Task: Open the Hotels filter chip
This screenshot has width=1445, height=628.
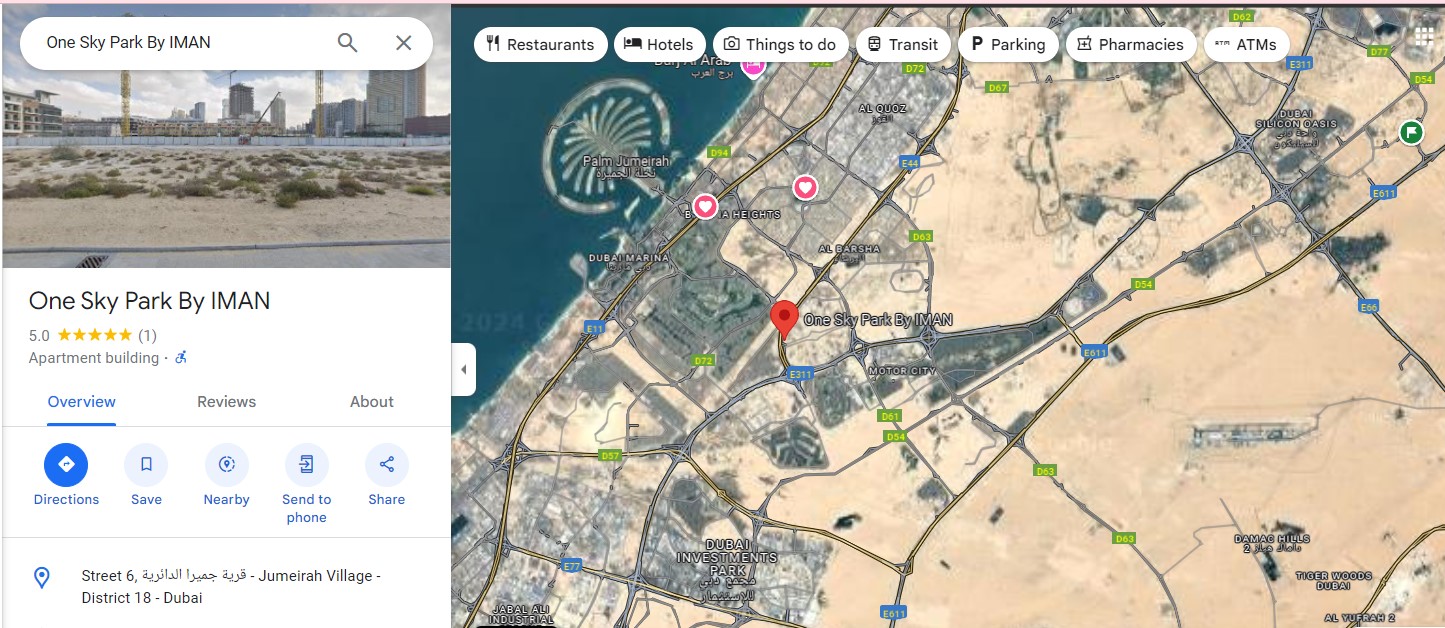Action: coord(659,44)
